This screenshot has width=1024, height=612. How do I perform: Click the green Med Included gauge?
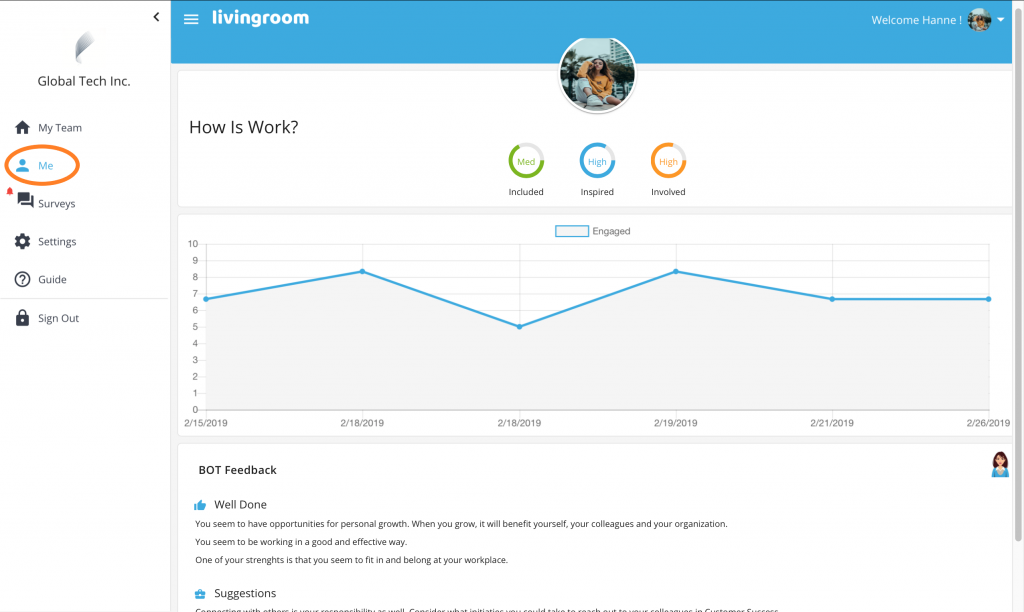(526, 161)
